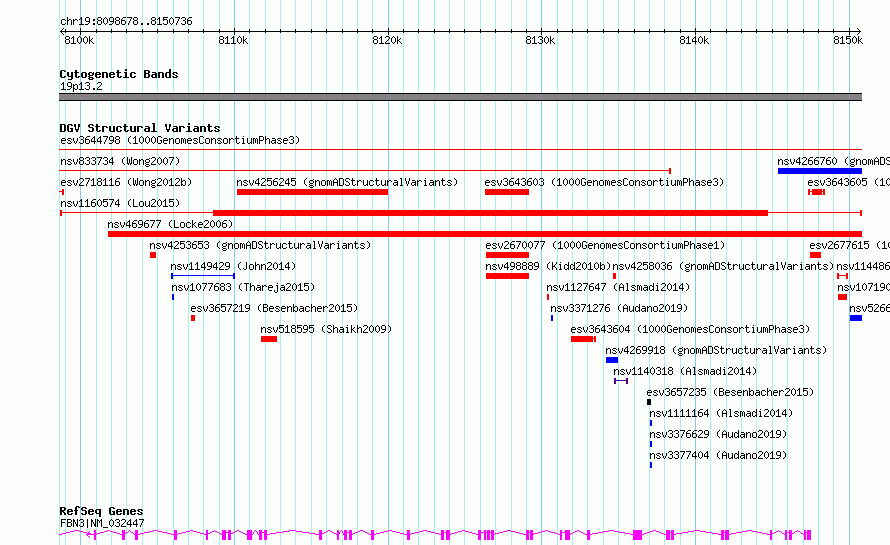Select the nsv498889 red bar
This screenshot has height=545, width=890.
pyautogui.click(x=507, y=276)
